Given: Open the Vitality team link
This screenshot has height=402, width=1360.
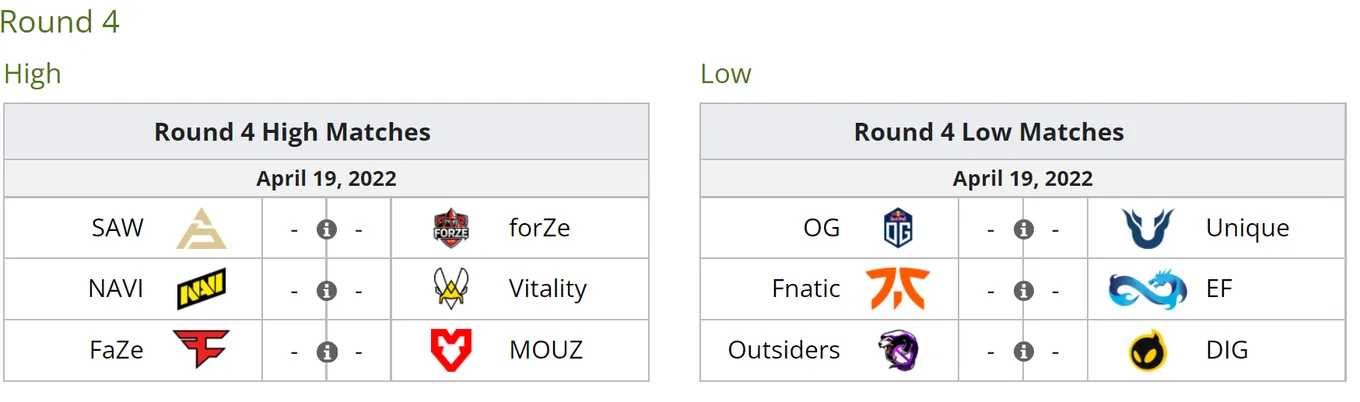Looking at the screenshot, I should point(548,289).
